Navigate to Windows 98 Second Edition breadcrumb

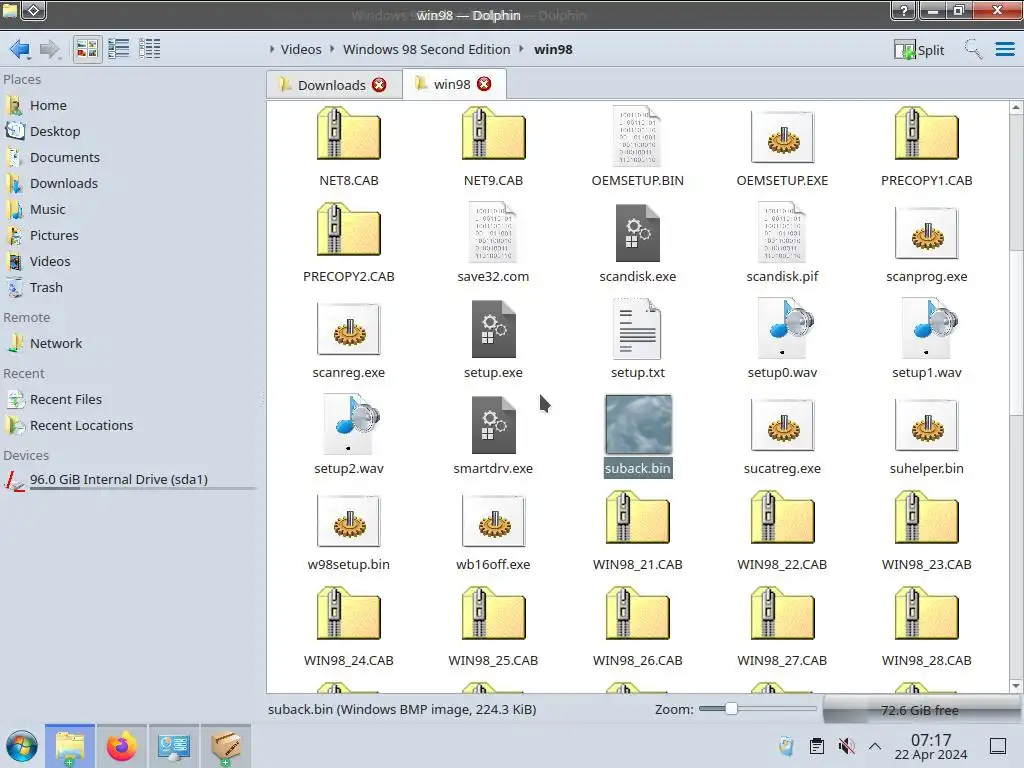click(426, 50)
